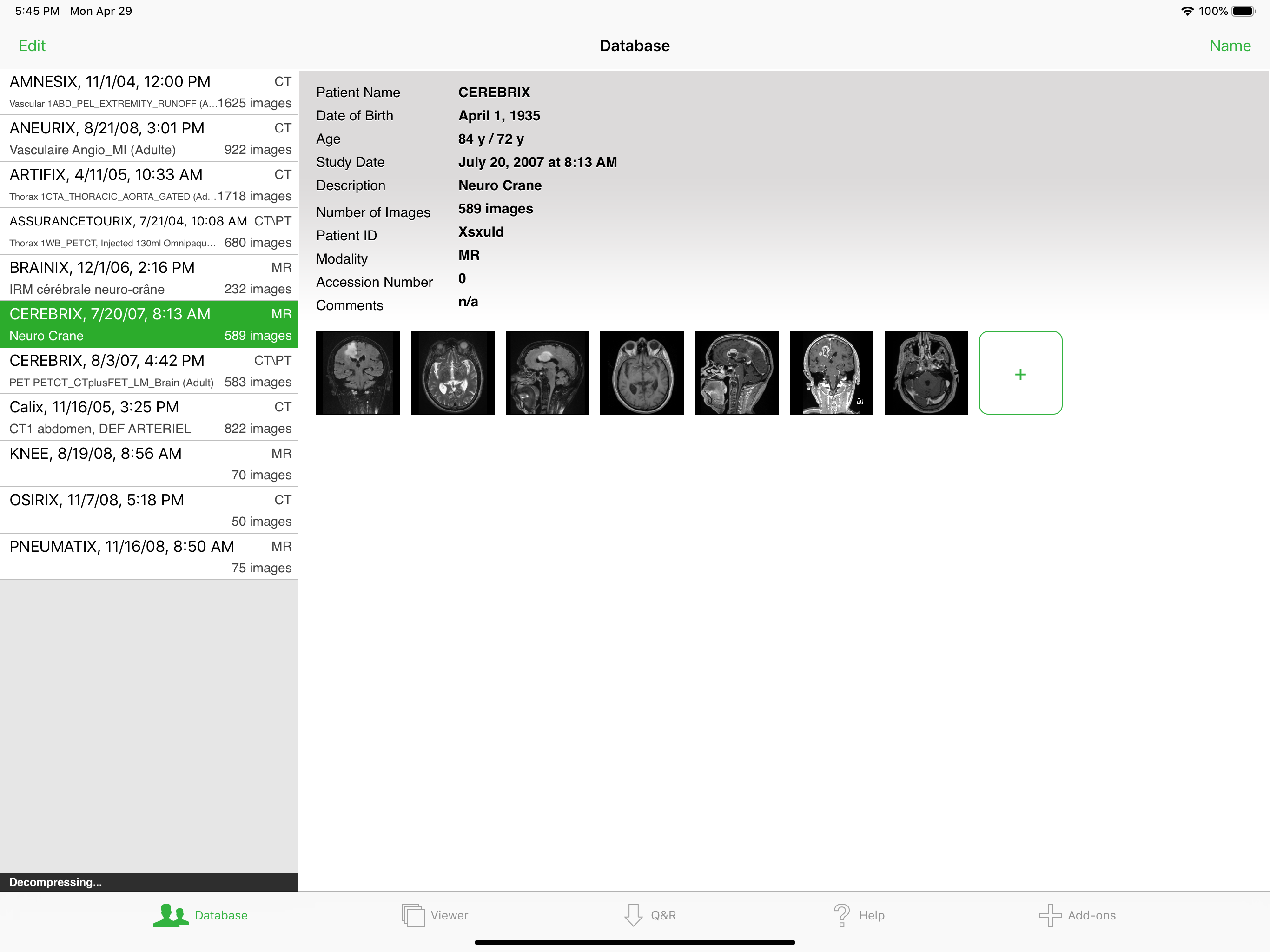This screenshot has height=952, width=1270.
Task: Open the third sagittal series thumbnail
Action: [547, 373]
